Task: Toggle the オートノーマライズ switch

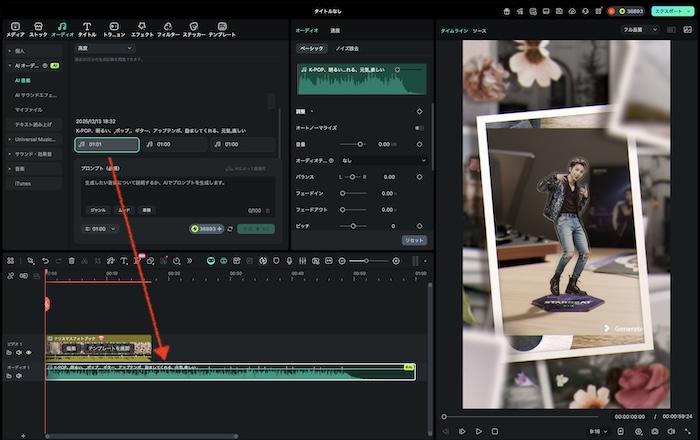Action: (x=418, y=128)
